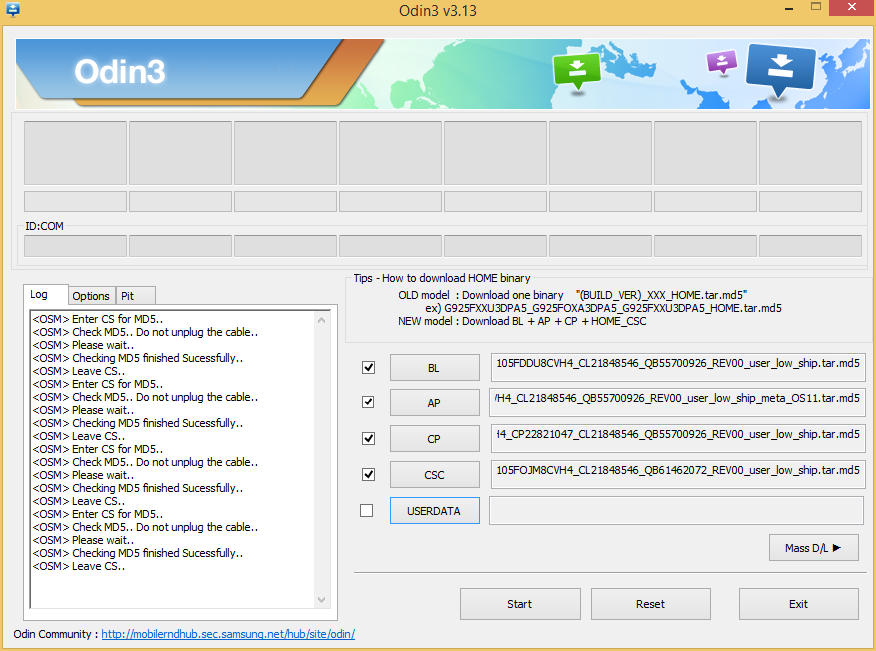Image resolution: width=876 pixels, height=651 pixels.
Task: Click the final '<OSM> Leave CS..' log line
Action: [x=79, y=566]
